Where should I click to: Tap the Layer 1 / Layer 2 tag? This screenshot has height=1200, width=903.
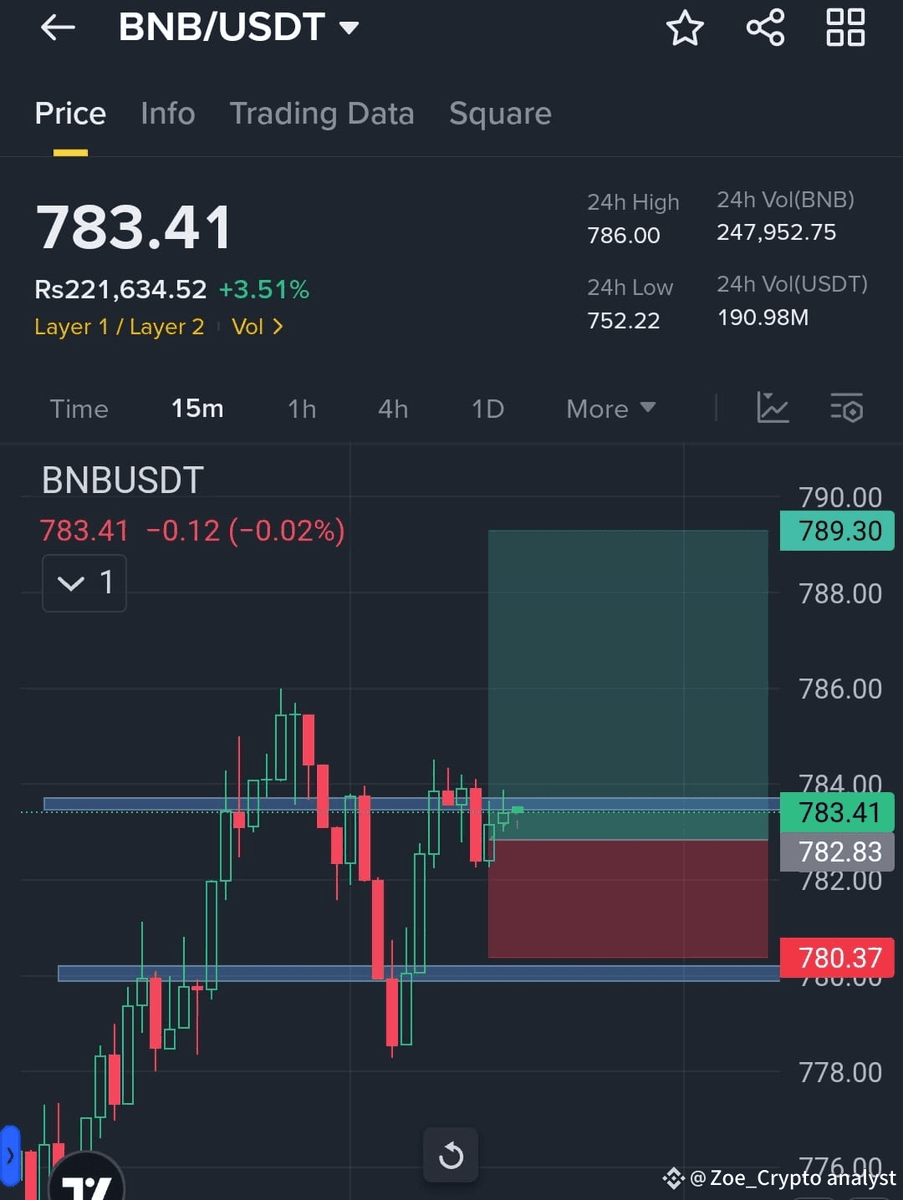[x=119, y=327]
